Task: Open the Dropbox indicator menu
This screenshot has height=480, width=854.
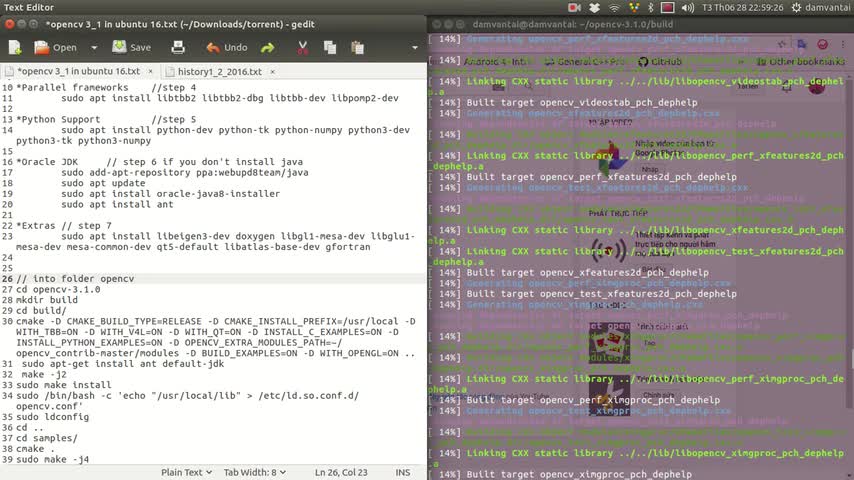Action: pyautogui.click(x=594, y=8)
